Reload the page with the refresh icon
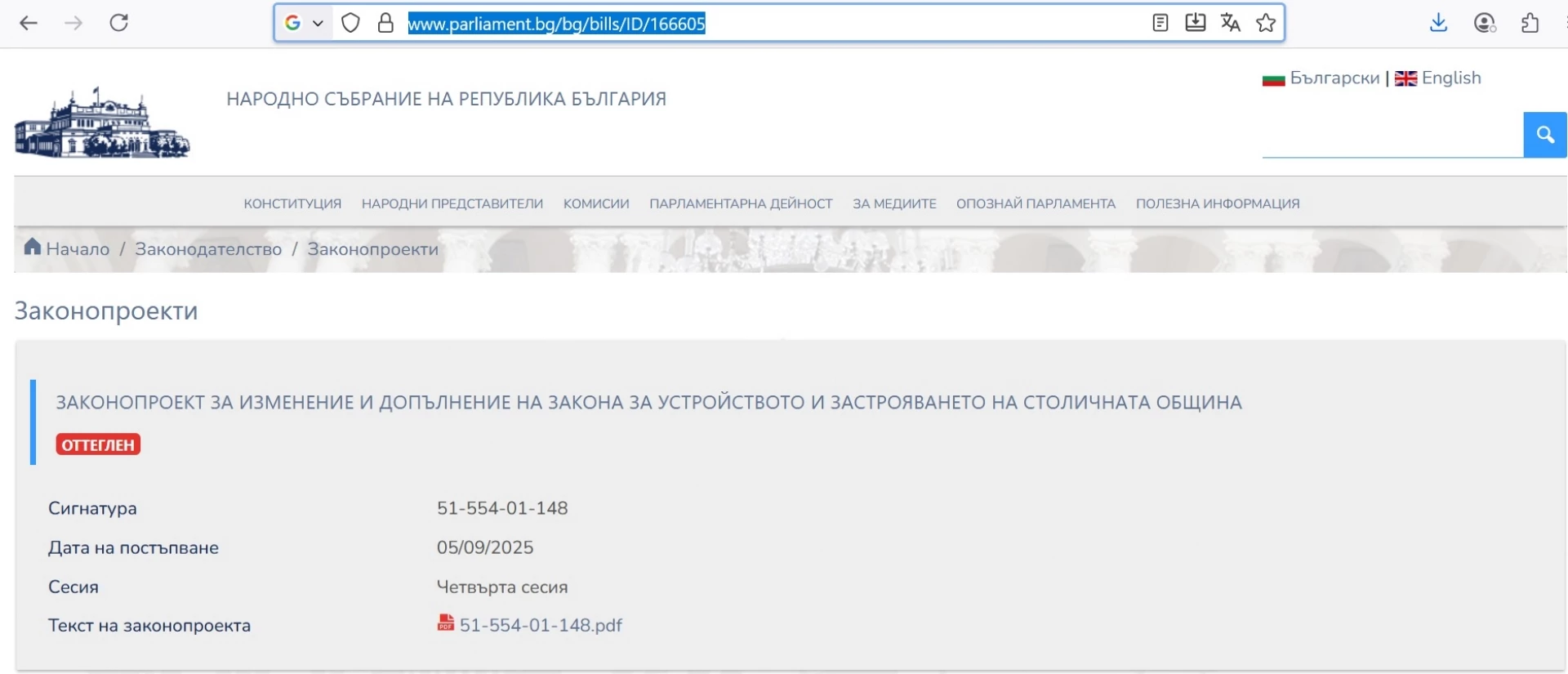The width and height of the screenshot is (1568, 674). (119, 23)
